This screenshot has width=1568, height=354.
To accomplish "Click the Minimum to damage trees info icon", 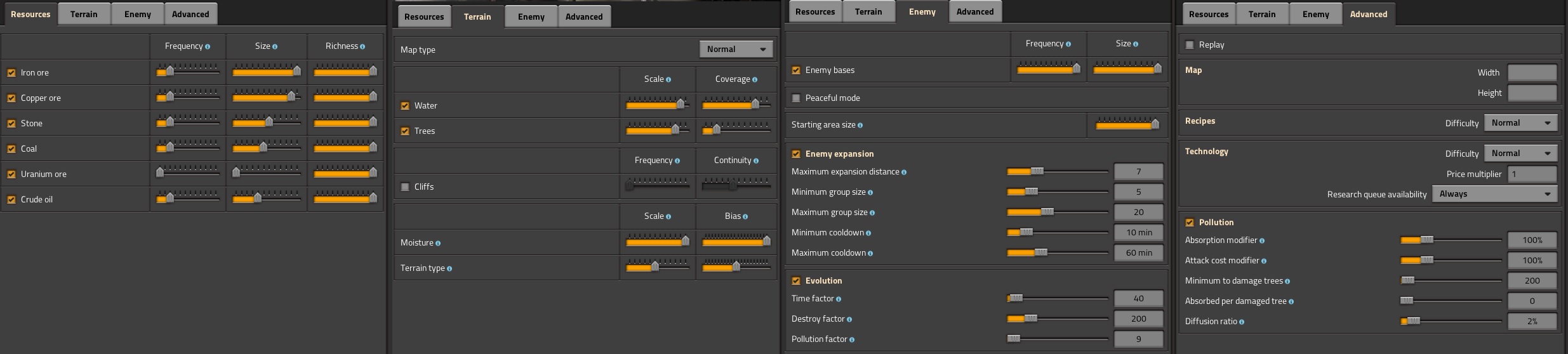I will (1287, 281).
